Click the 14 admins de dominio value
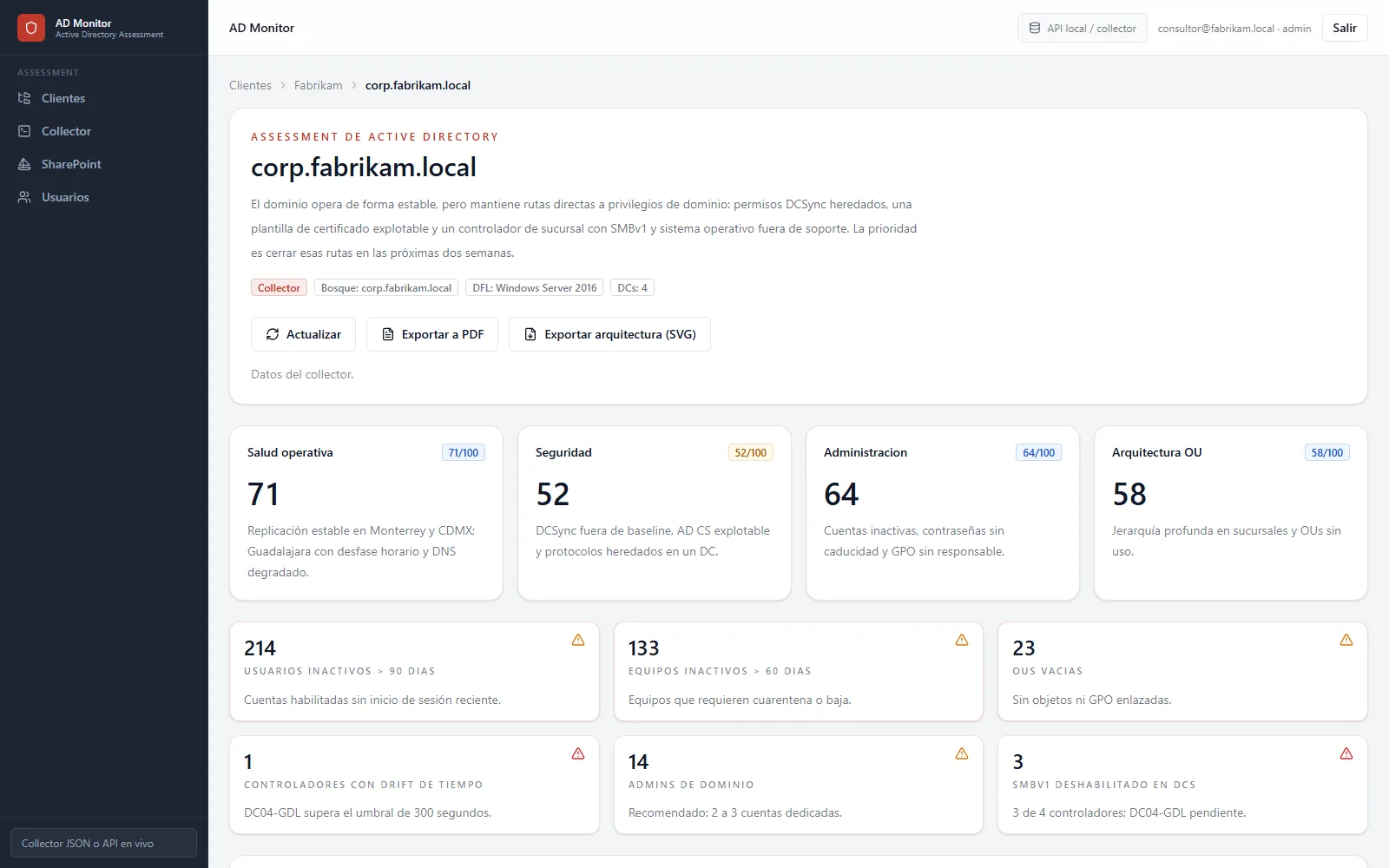 (x=638, y=762)
